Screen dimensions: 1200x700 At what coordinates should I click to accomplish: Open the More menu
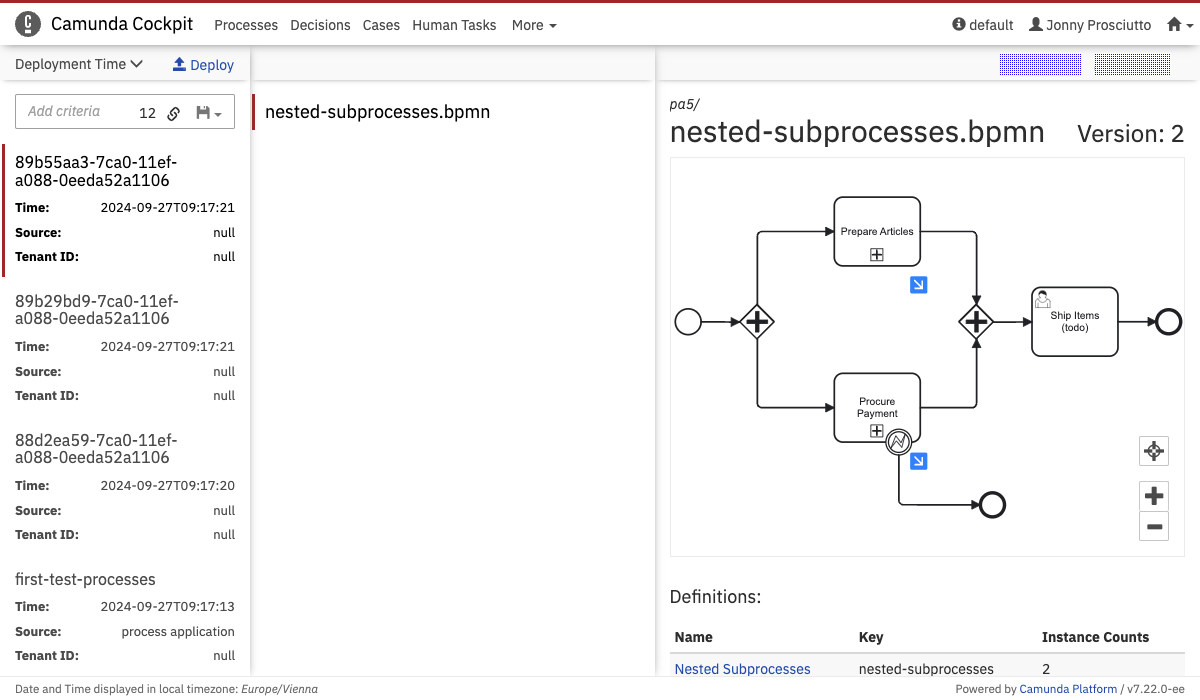click(534, 25)
